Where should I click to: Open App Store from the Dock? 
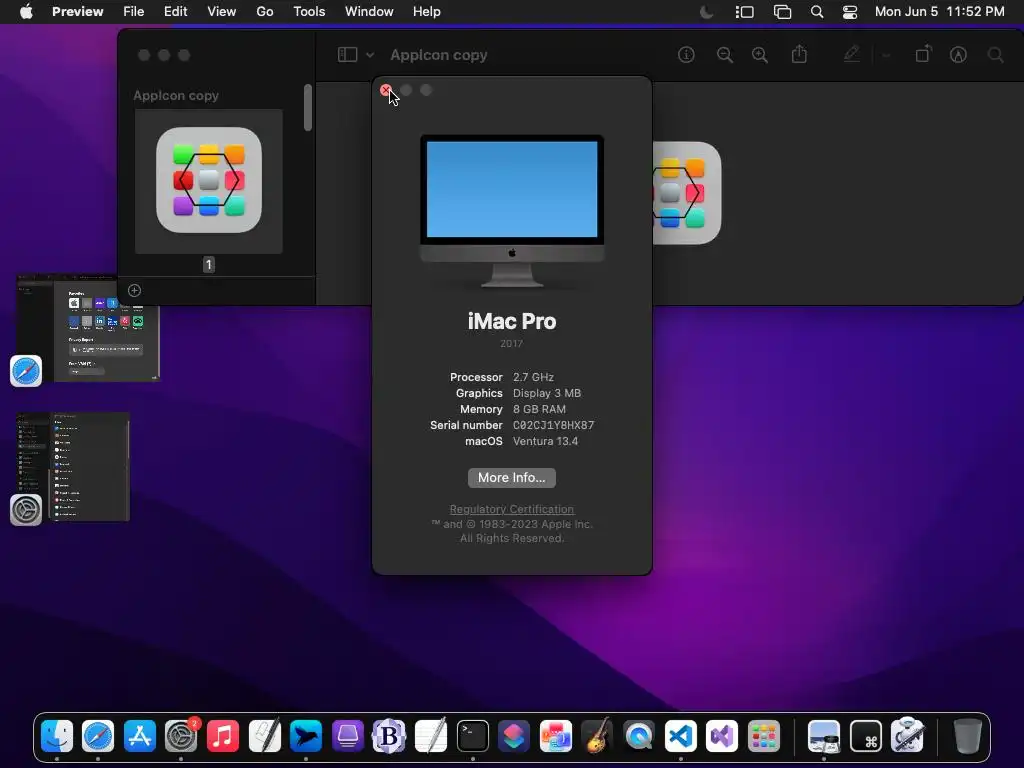pyautogui.click(x=140, y=736)
